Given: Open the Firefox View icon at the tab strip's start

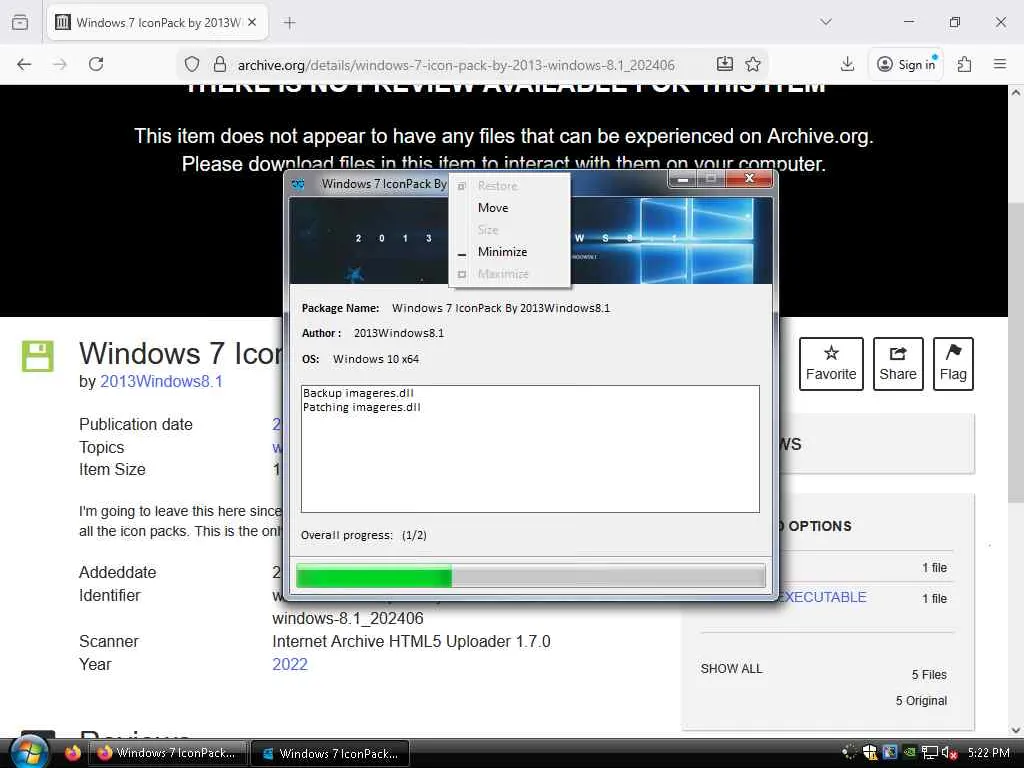Looking at the screenshot, I should pyautogui.click(x=20, y=22).
